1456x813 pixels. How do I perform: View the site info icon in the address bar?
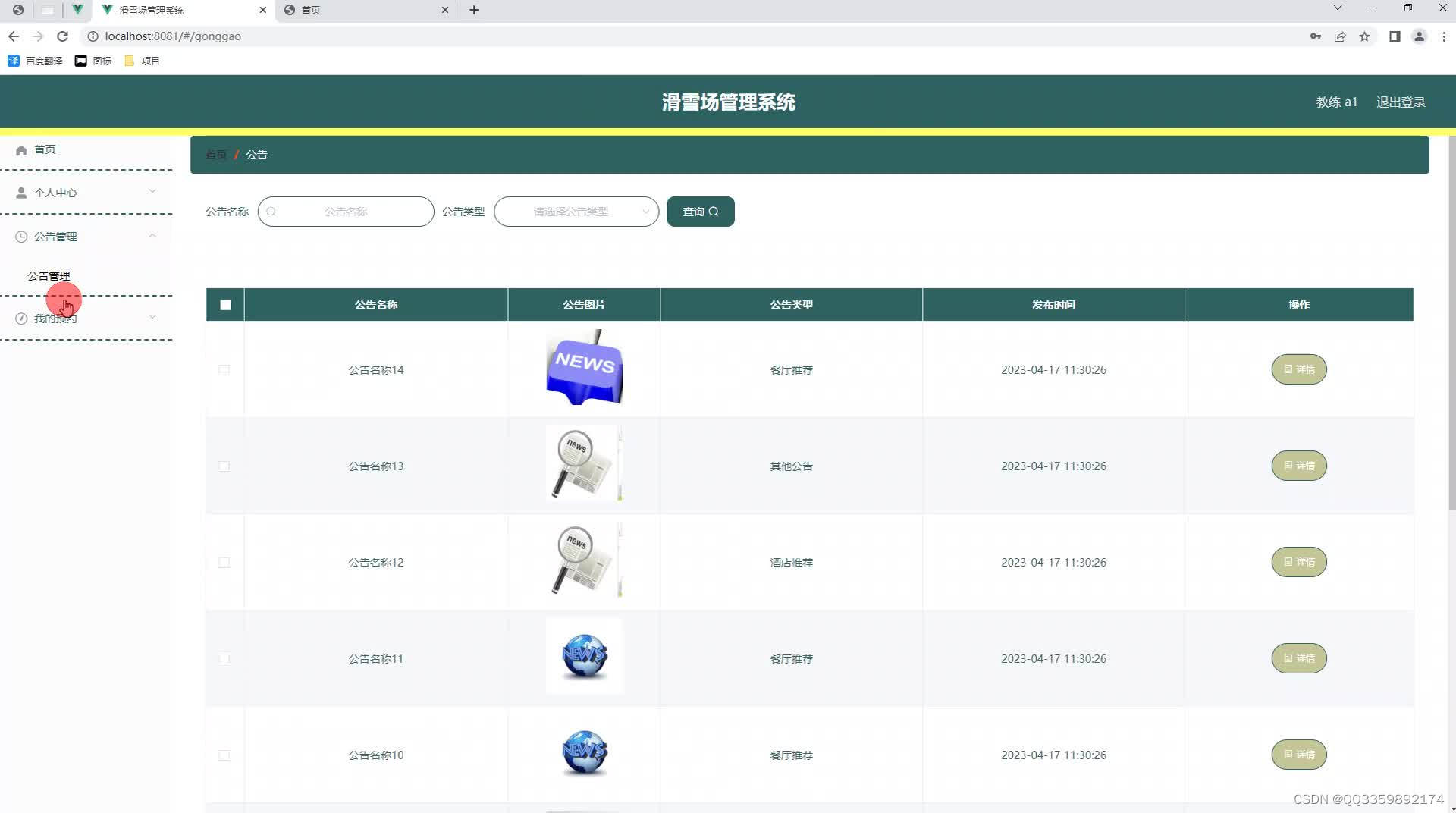click(93, 36)
